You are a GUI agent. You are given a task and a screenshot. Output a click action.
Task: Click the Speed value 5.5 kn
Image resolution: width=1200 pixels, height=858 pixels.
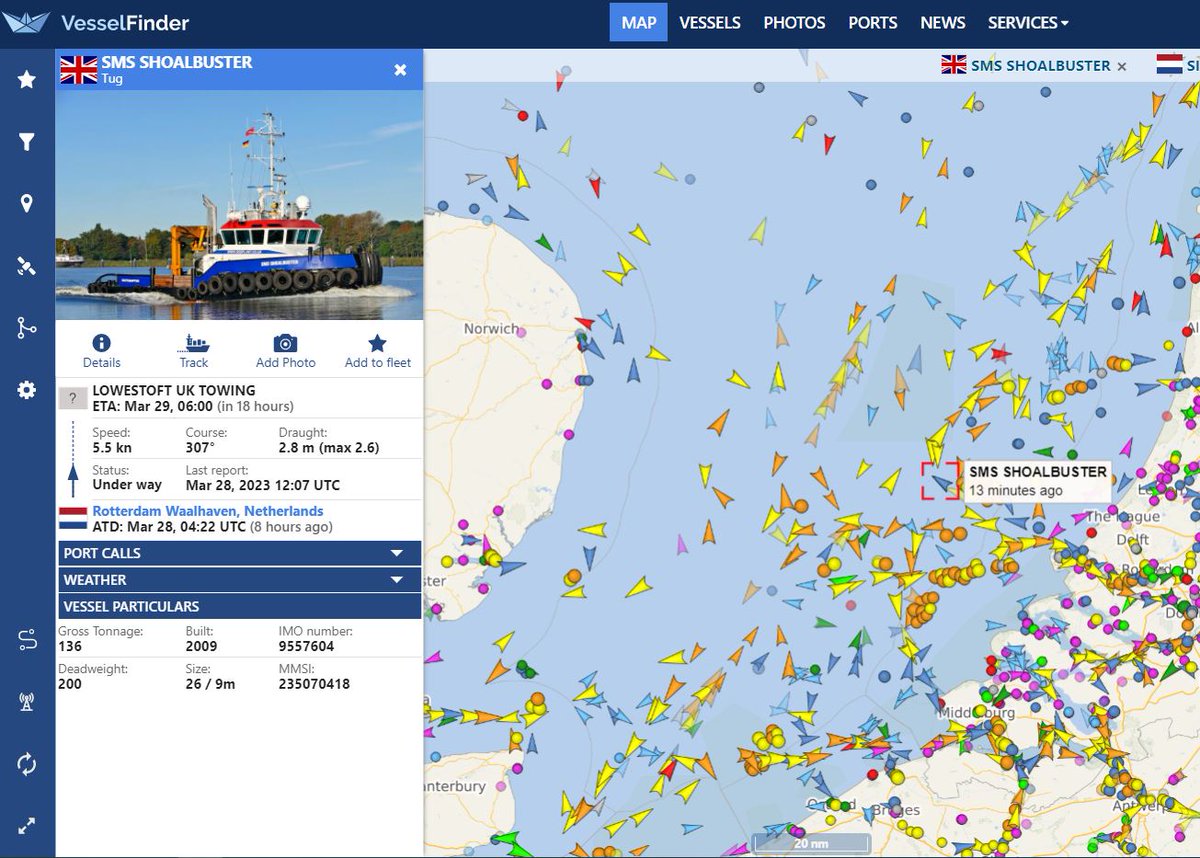(112, 447)
